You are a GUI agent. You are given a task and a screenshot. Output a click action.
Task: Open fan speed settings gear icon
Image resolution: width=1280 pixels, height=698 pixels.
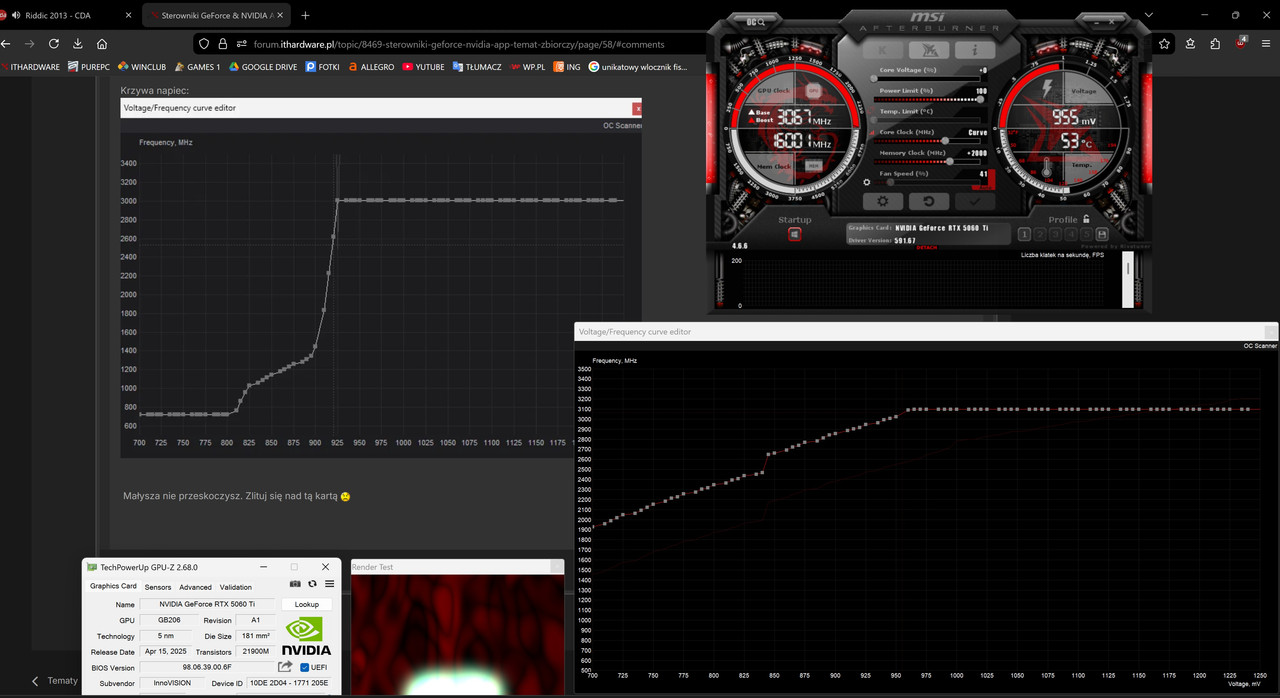(866, 182)
